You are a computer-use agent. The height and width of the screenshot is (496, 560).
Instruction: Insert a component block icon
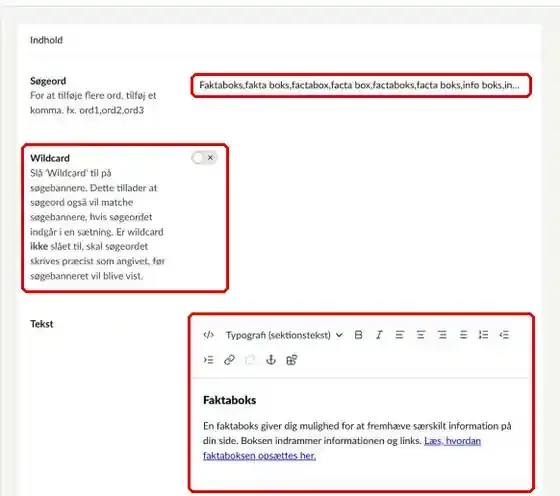coord(292,360)
